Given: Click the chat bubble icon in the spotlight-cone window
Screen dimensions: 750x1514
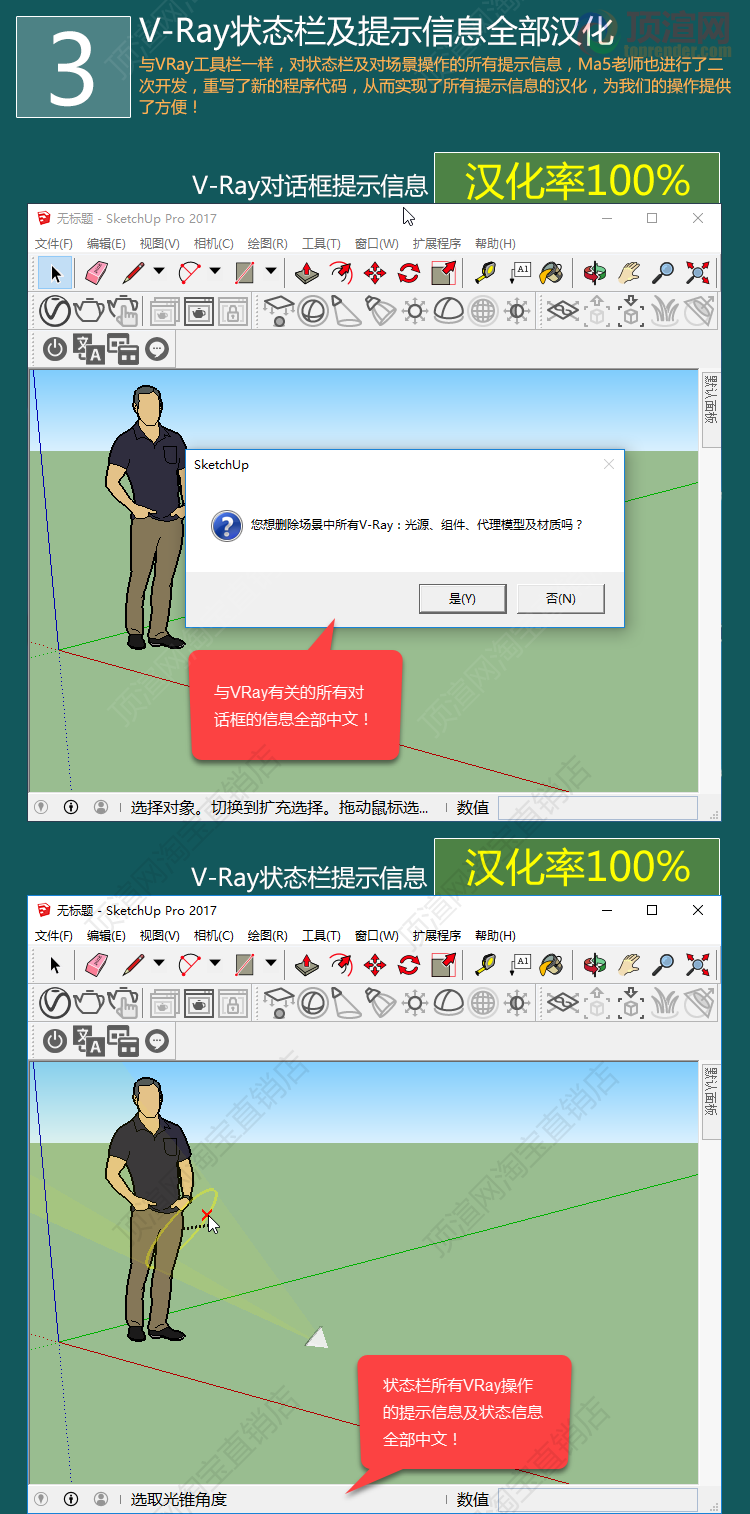Looking at the screenshot, I should coord(156,1041).
